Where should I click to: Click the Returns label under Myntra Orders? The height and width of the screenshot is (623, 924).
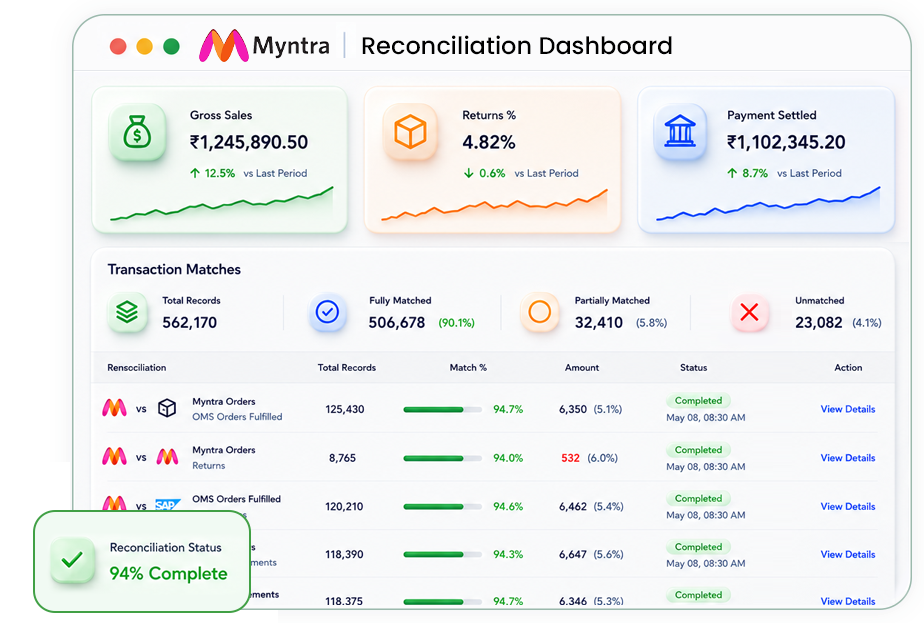click(209, 466)
